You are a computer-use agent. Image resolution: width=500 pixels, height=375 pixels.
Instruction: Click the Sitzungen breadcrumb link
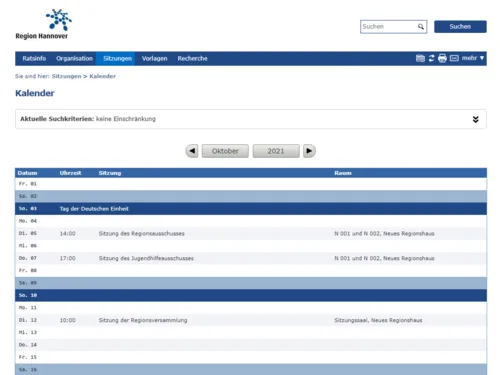pos(66,76)
